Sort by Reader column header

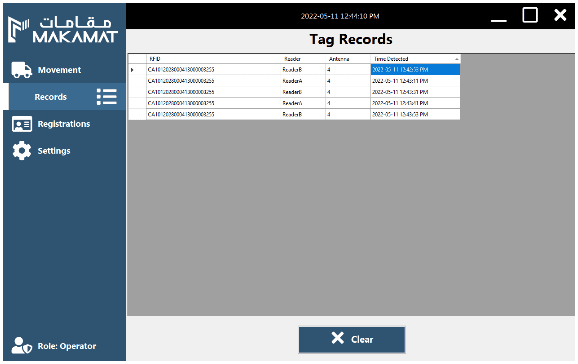click(x=303, y=59)
